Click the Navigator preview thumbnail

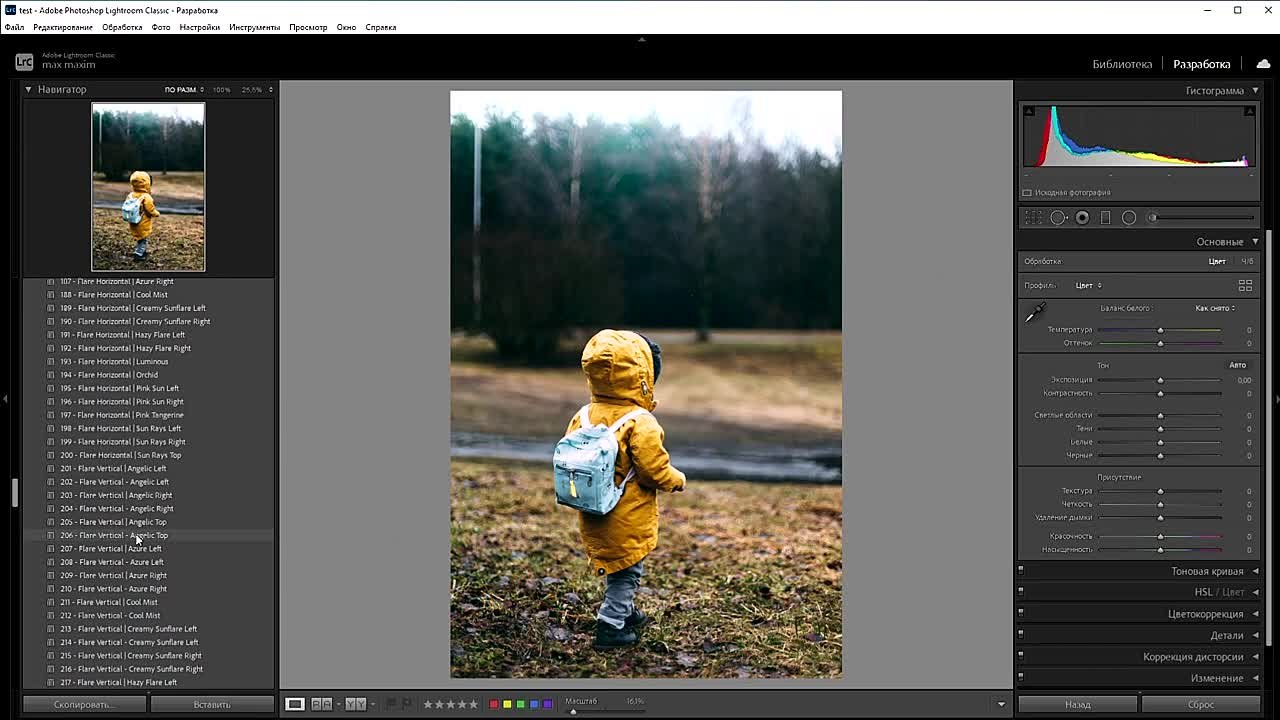tap(148, 187)
